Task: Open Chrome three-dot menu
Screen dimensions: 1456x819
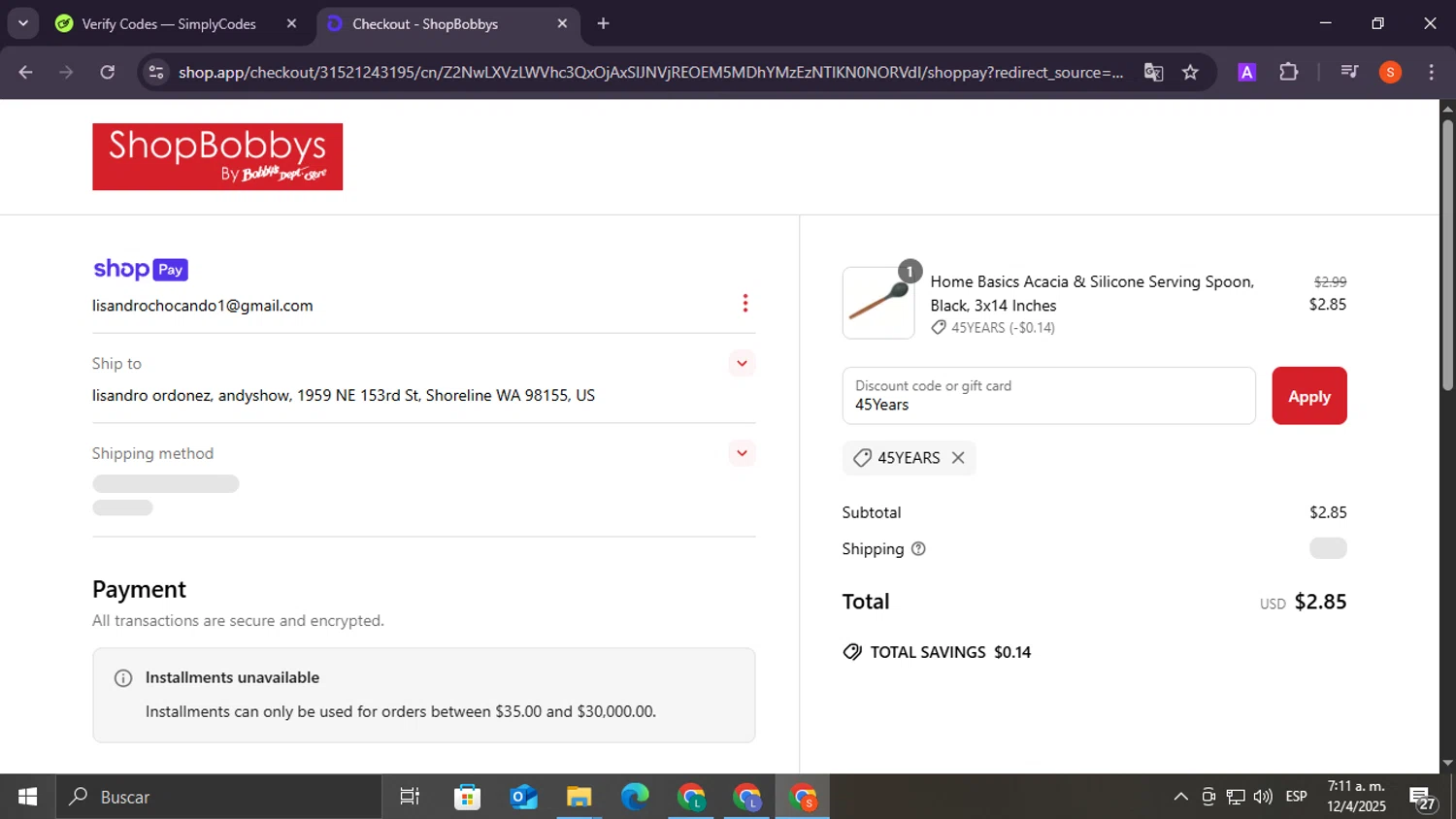Action: click(x=1431, y=72)
